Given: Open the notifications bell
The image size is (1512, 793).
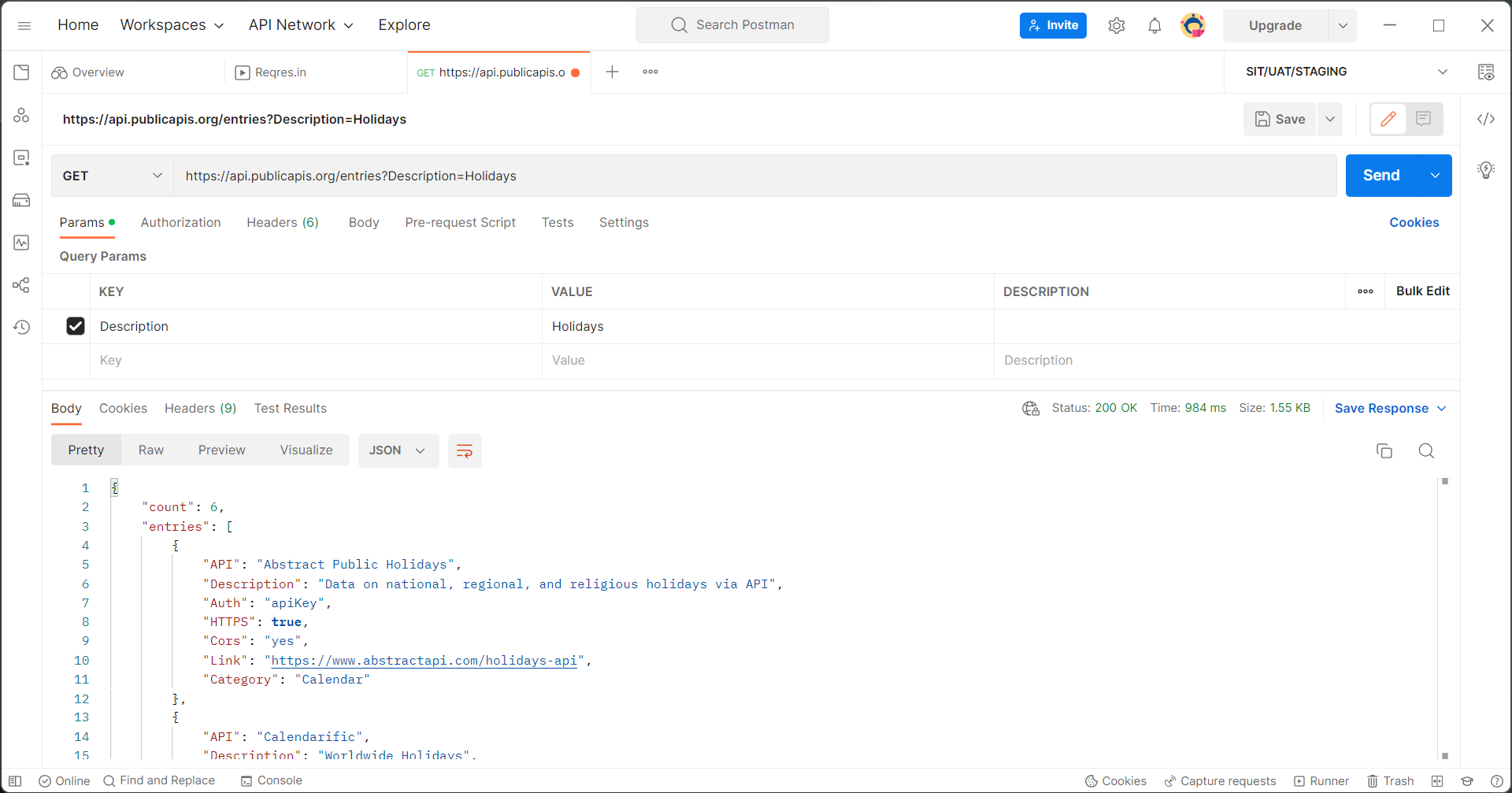Looking at the screenshot, I should pyautogui.click(x=1154, y=25).
